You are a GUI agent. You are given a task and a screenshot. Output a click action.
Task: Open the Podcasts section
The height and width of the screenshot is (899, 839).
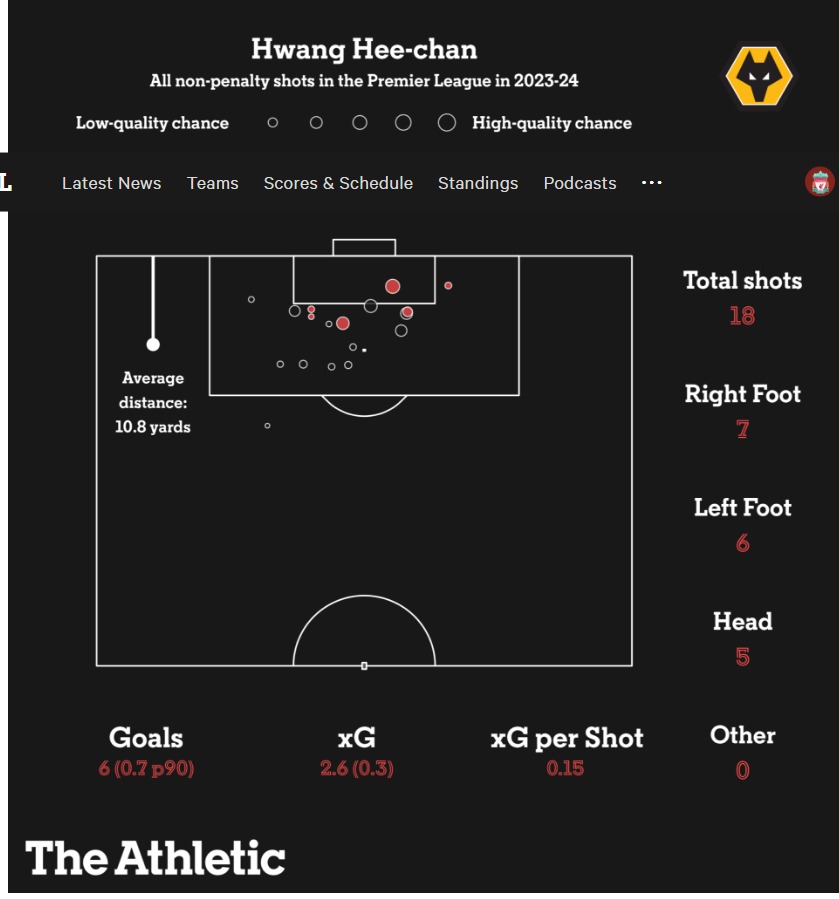580,183
